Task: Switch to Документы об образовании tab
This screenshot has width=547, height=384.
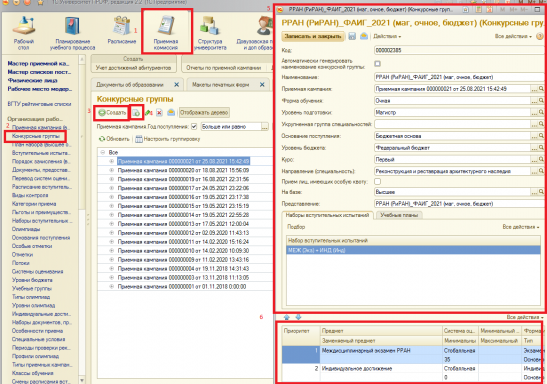Action: 130,85
